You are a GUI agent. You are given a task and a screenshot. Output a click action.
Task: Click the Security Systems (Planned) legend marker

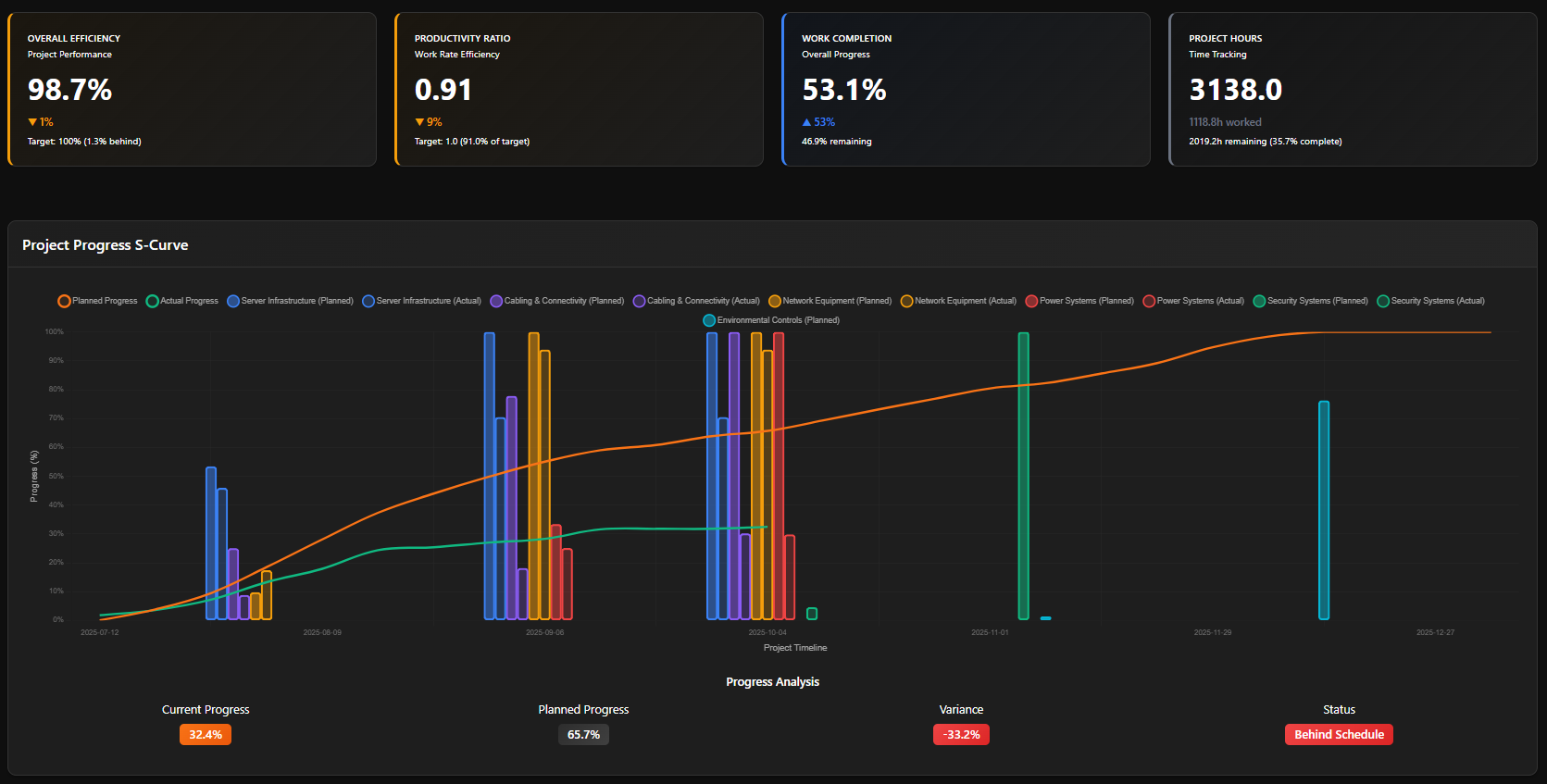[x=1259, y=301]
